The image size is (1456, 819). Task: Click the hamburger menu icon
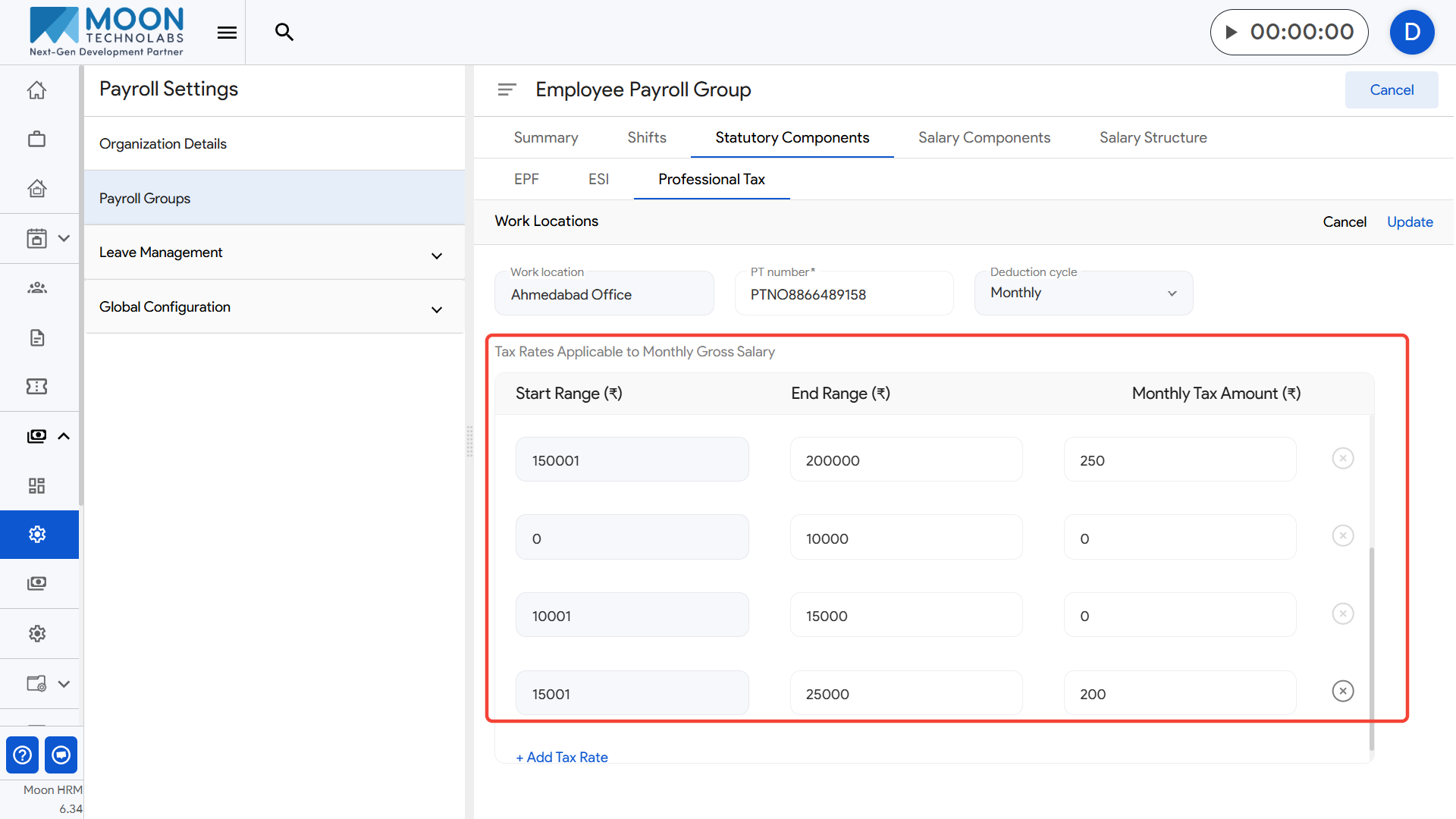click(227, 32)
